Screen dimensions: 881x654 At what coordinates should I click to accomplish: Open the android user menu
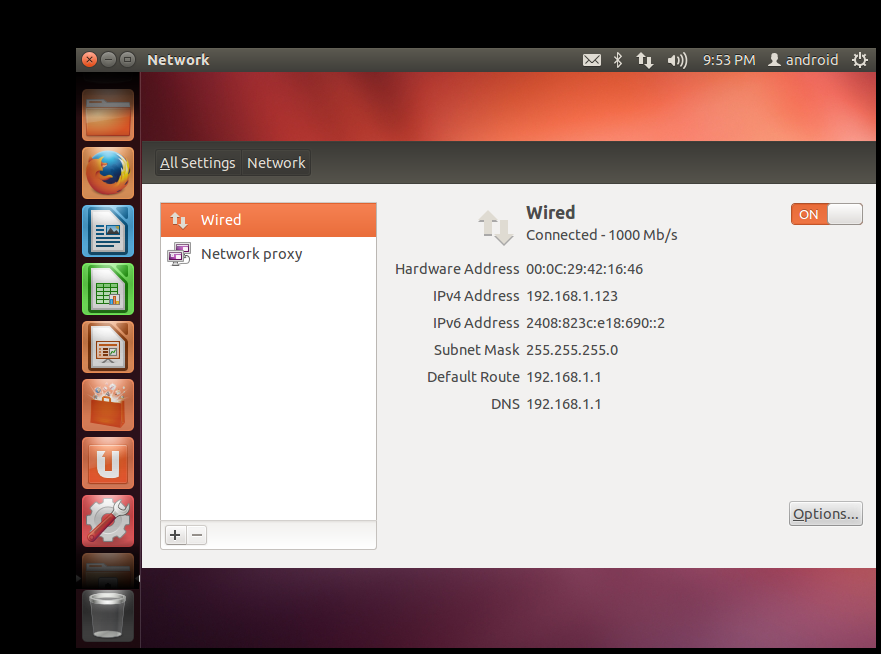pyautogui.click(x=803, y=60)
